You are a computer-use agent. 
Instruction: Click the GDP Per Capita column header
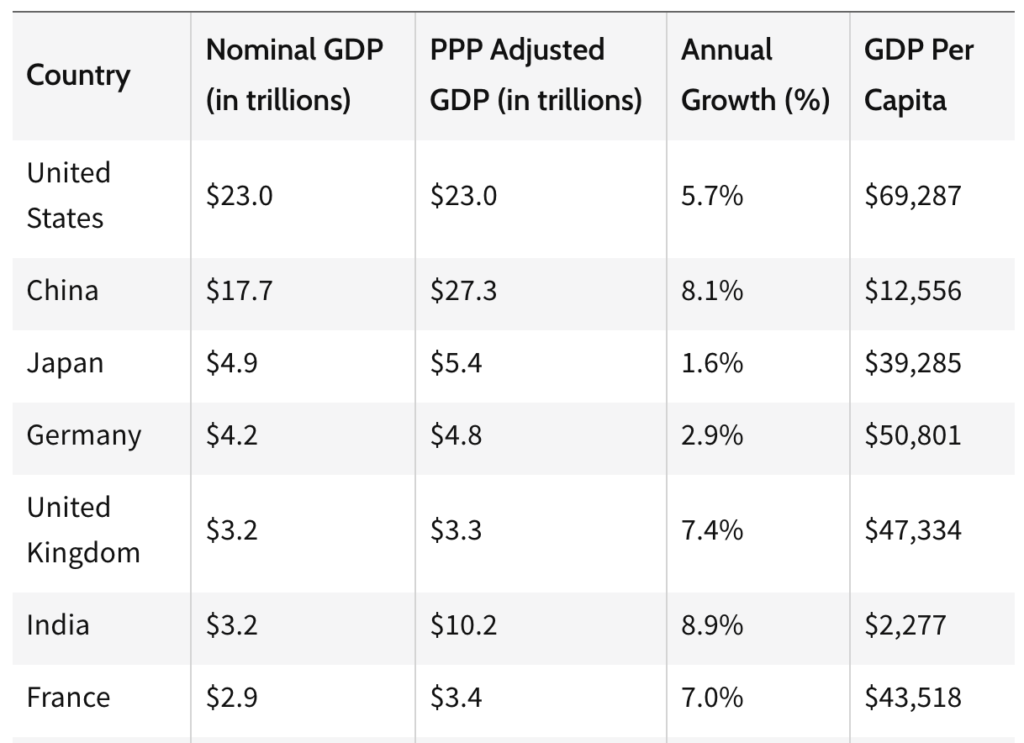coord(918,75)
